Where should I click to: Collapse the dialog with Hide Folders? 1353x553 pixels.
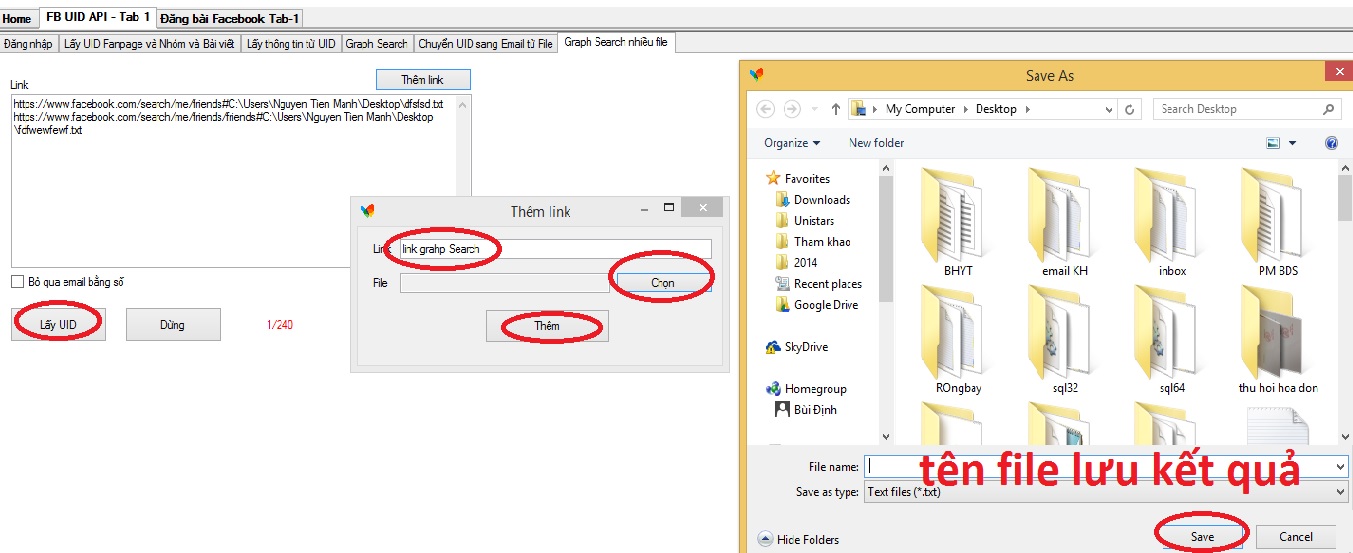[x=799, y=539]
